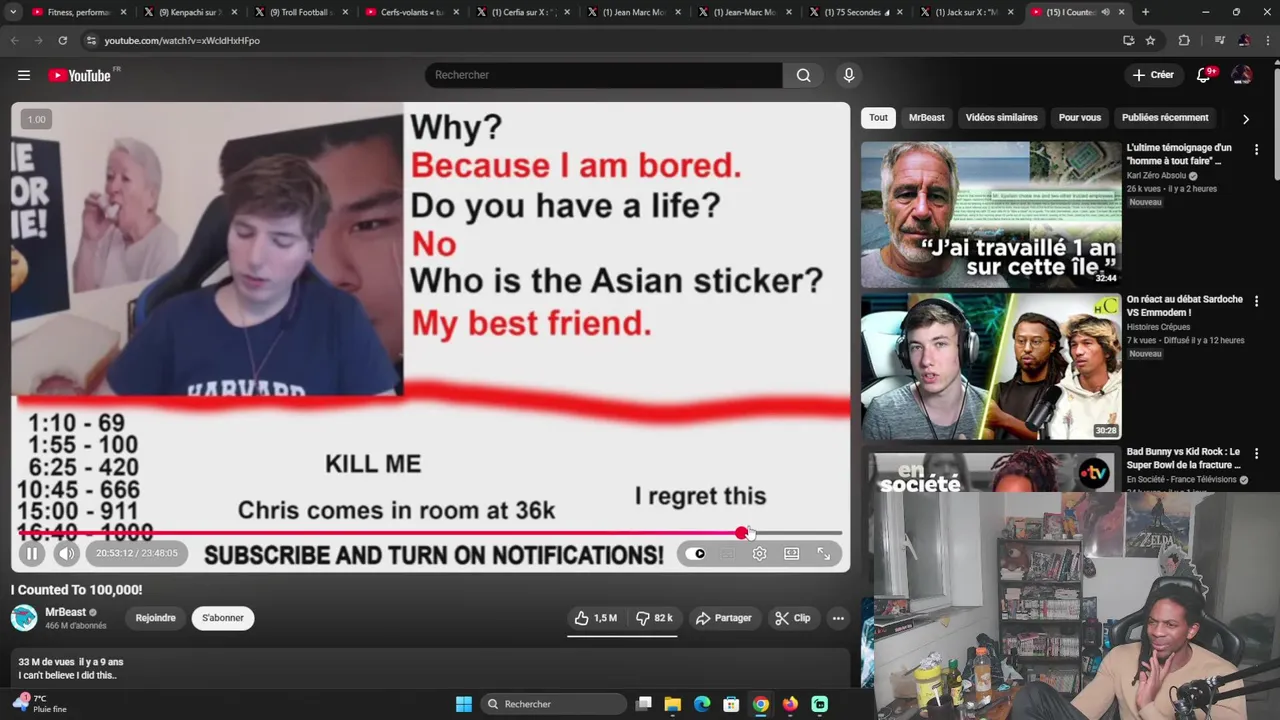Open the Sardoche debate video thumbnail
This screenshot has width=1280, height=720.
(991, 367)
